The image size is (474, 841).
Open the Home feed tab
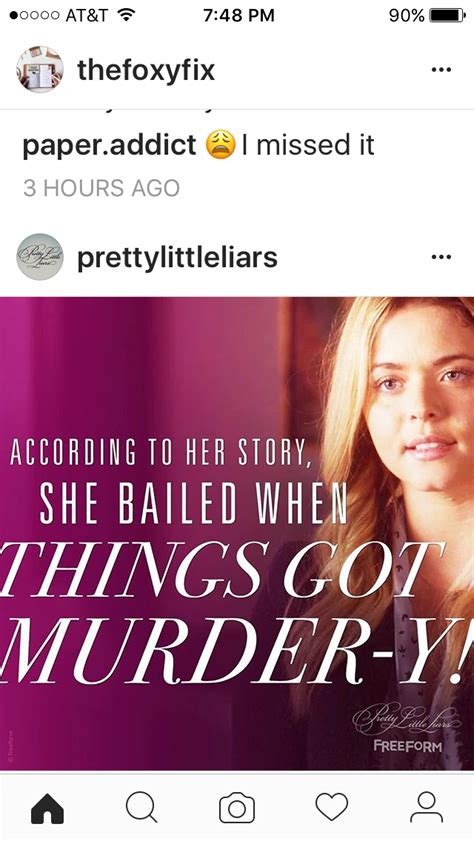pos(47,808)
